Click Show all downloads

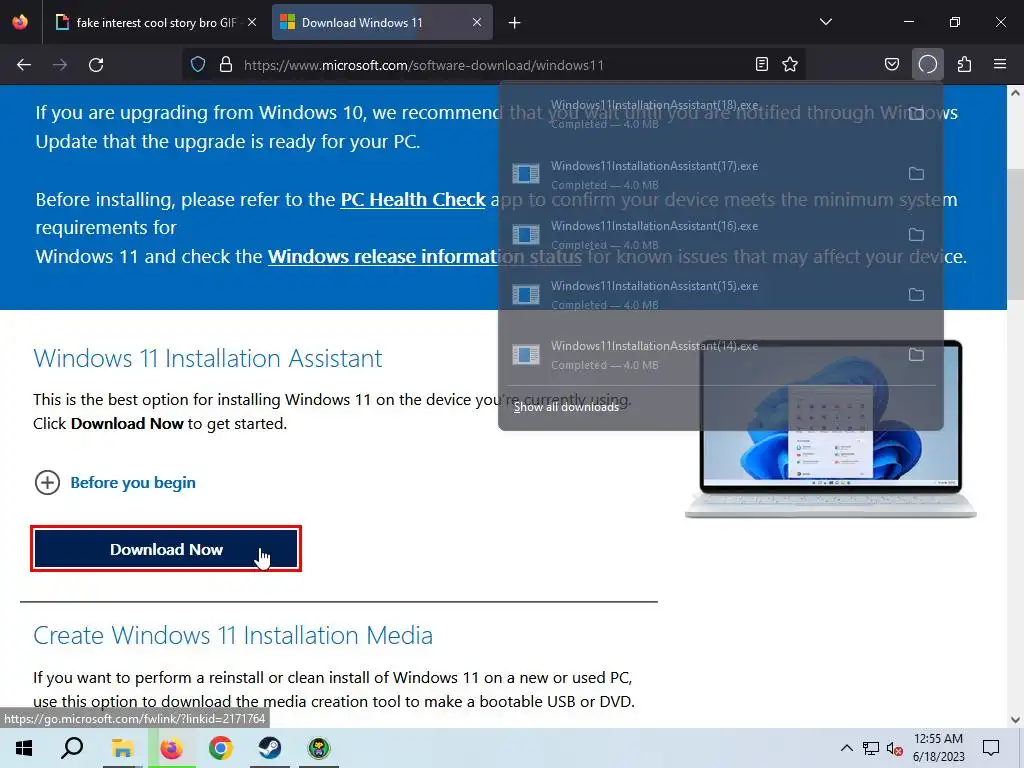pyautogui.click(x=566, y=407)
